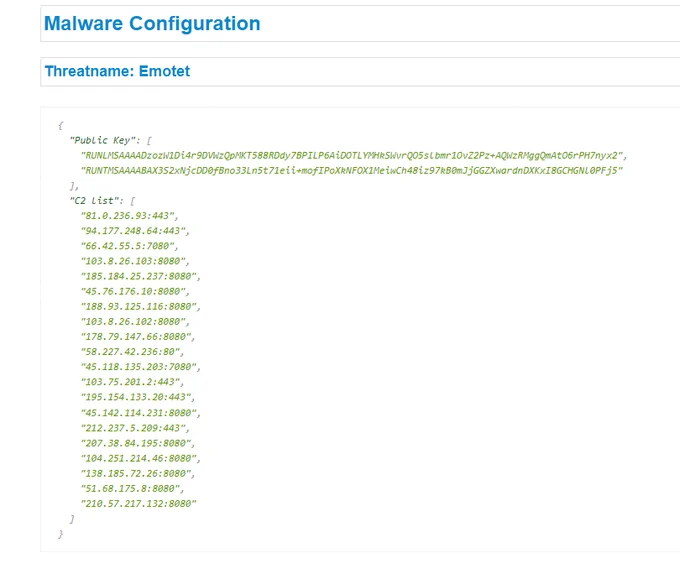The height and width of the screenshot is (574, 680).
Task: Select C2 entry 81.0.236.93:443
Action: (x=127, y=215)
